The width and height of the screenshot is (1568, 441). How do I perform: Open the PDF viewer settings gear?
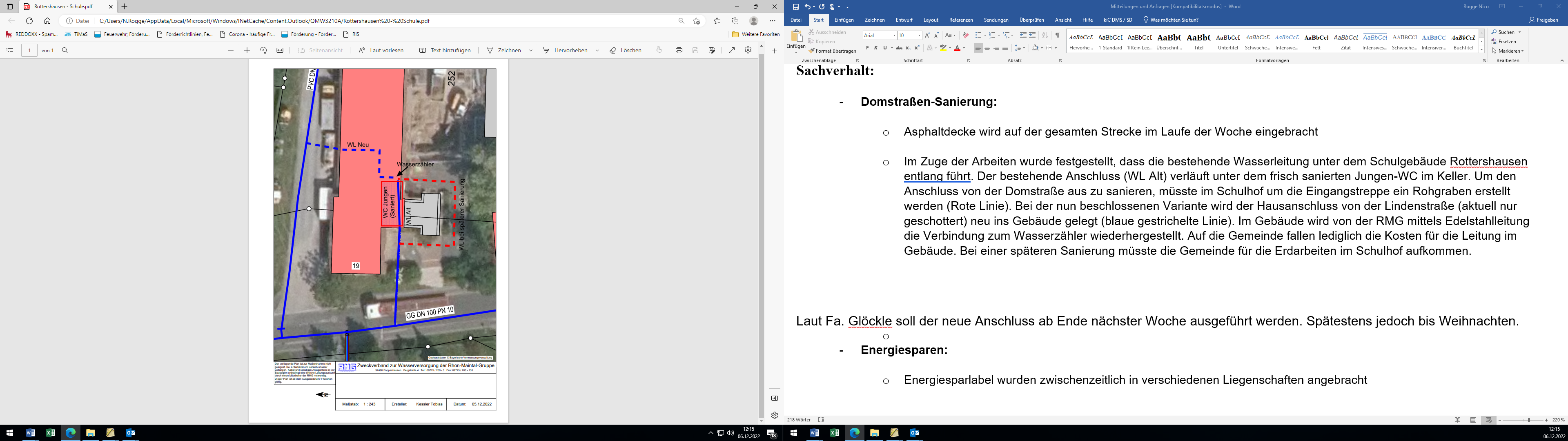748,51
